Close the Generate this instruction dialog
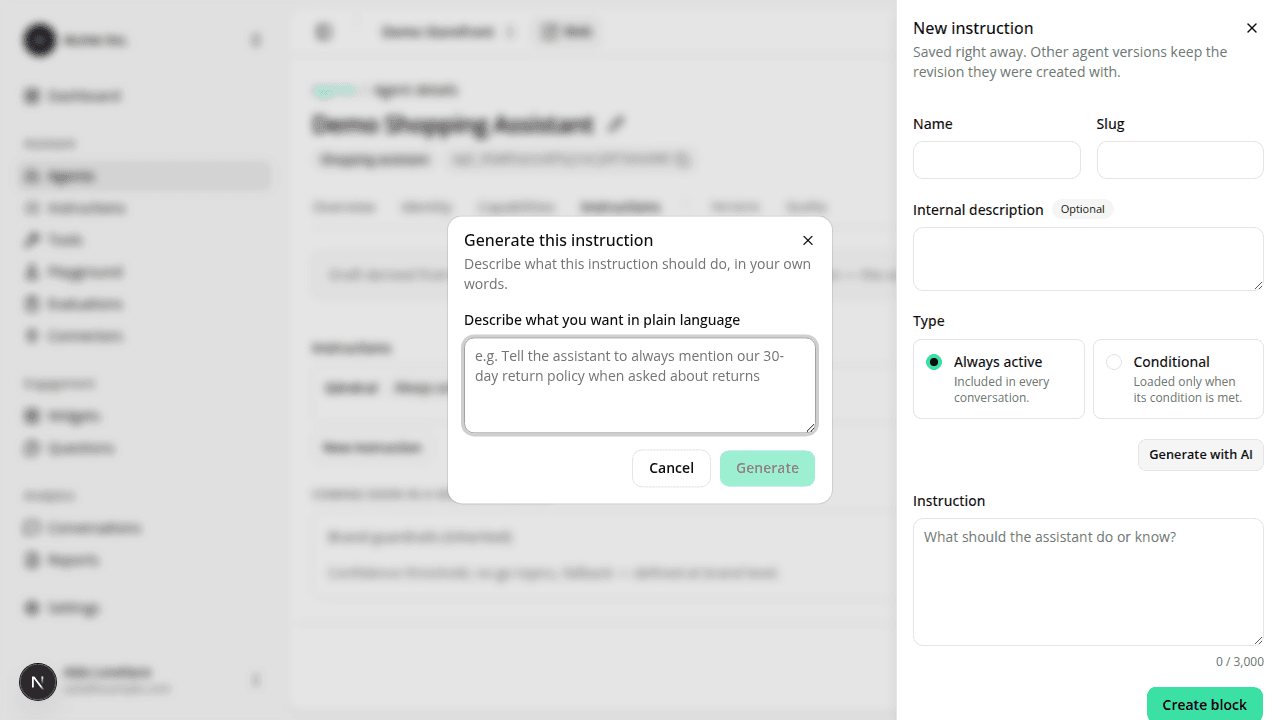 tap(808, 240)
